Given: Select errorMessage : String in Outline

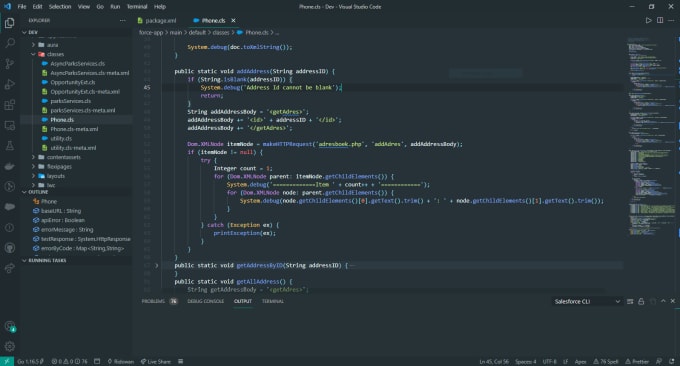Looking at the screenshot, I should tap(67, 229).
